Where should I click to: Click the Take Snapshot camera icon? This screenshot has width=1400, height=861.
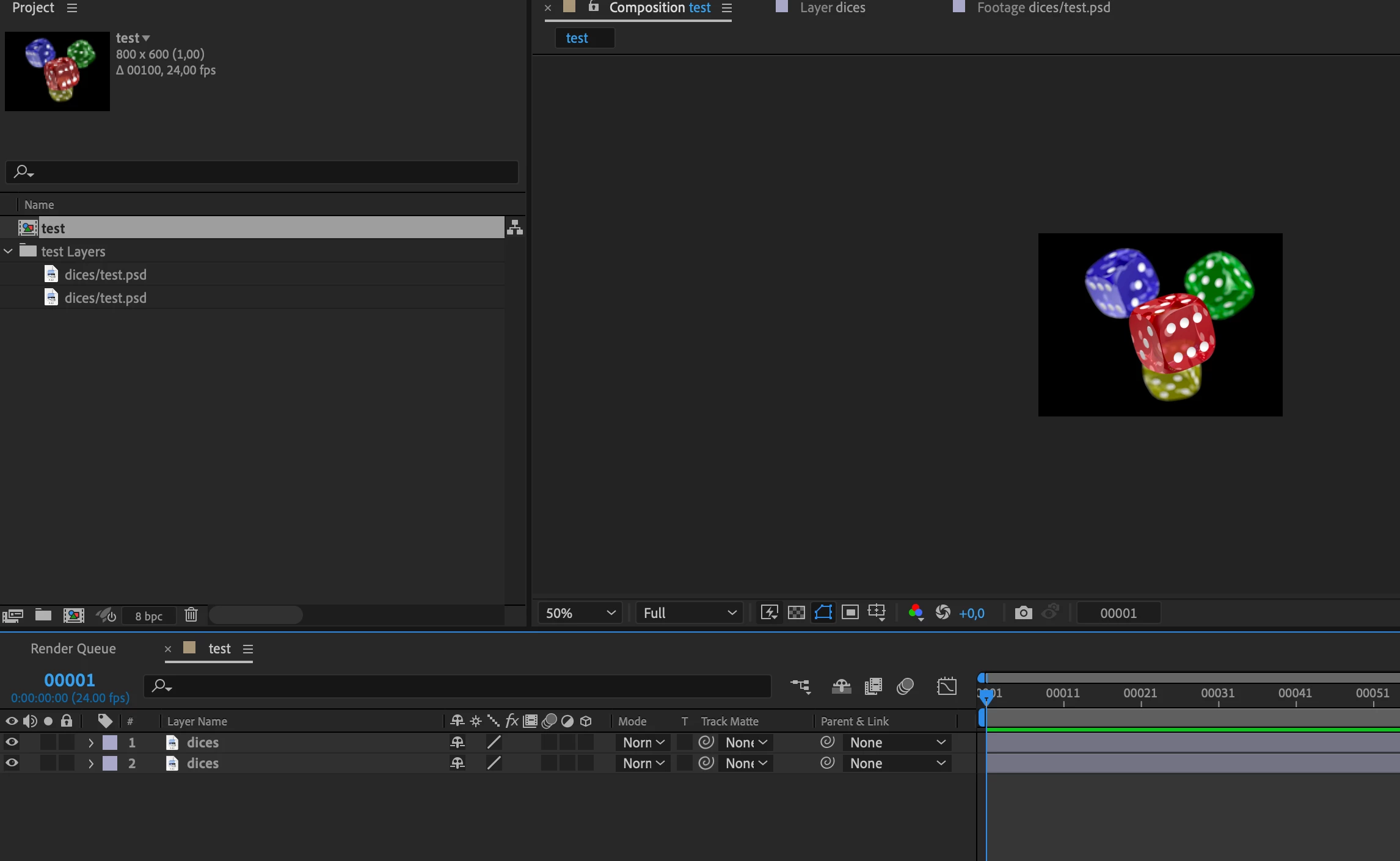tap(1023, 612)
